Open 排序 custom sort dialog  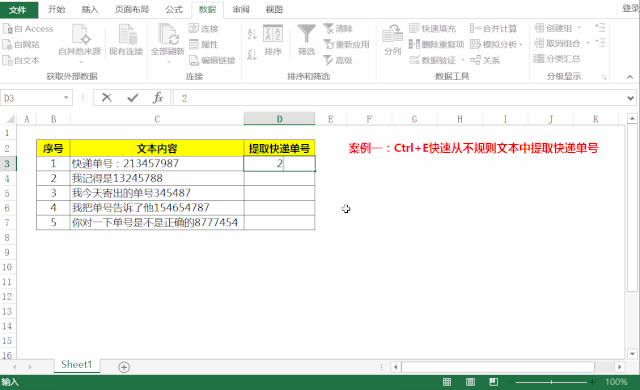pyautogui.click(x=273, y=40)
